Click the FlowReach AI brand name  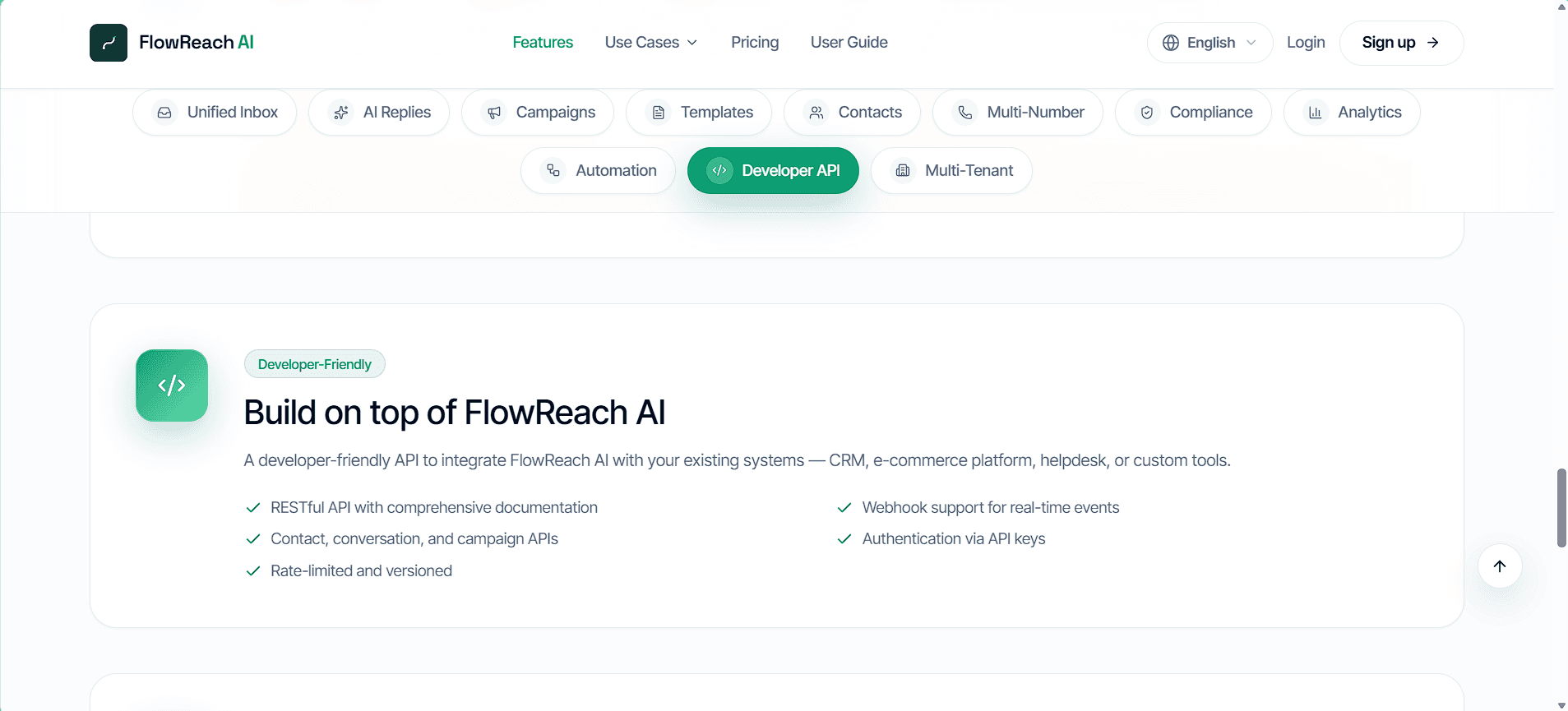(197, 43)
